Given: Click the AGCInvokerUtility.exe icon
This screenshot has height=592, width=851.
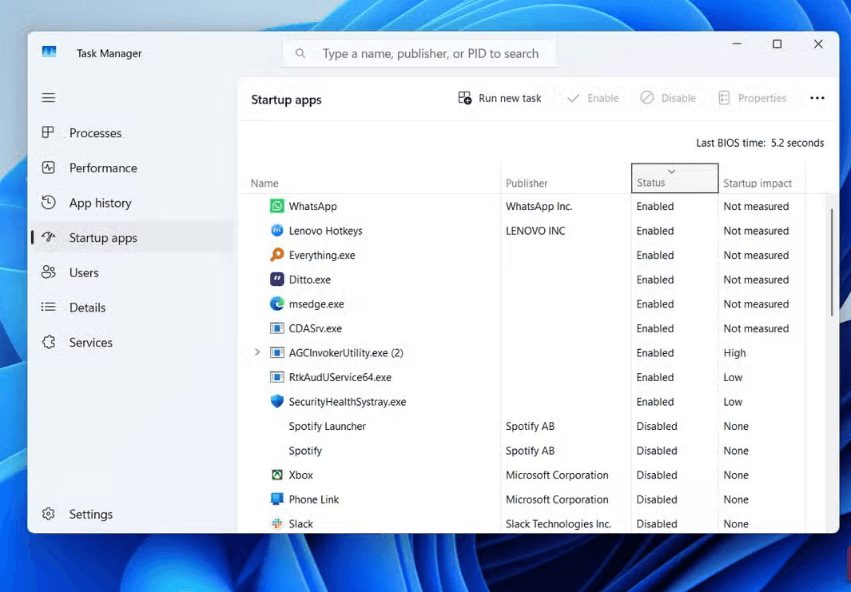Looking at the screenshot, I should click(277, 353).
